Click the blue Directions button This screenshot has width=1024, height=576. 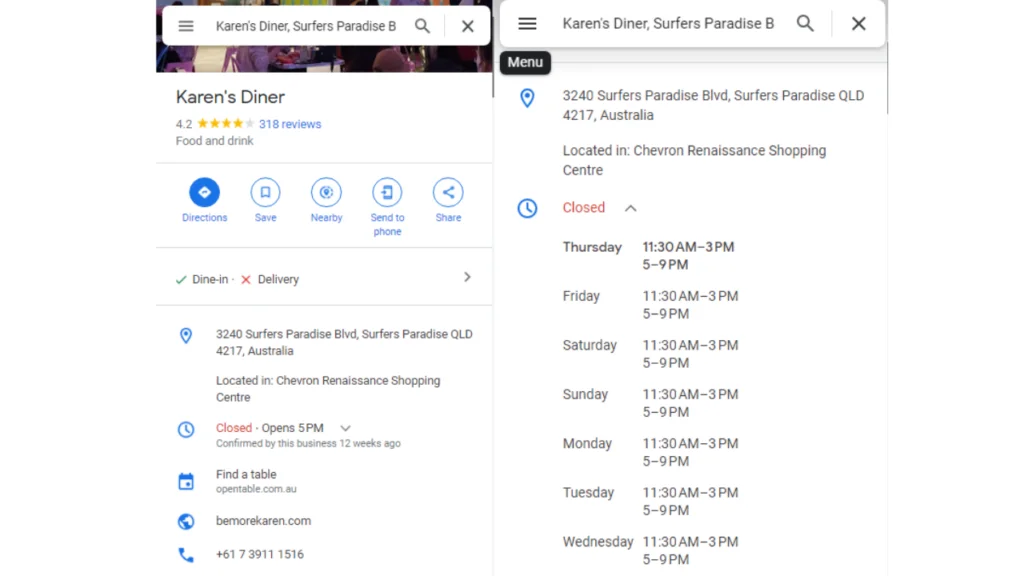tap(204, 192)
